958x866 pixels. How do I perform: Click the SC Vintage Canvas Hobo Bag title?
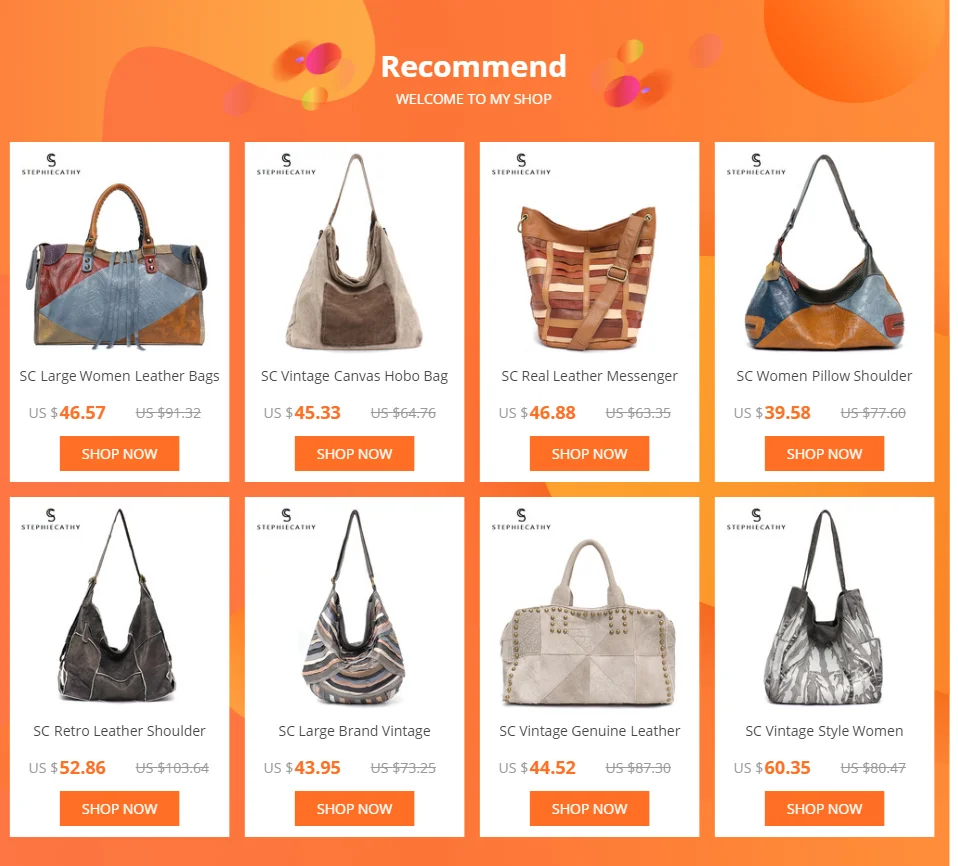point(354,376)
